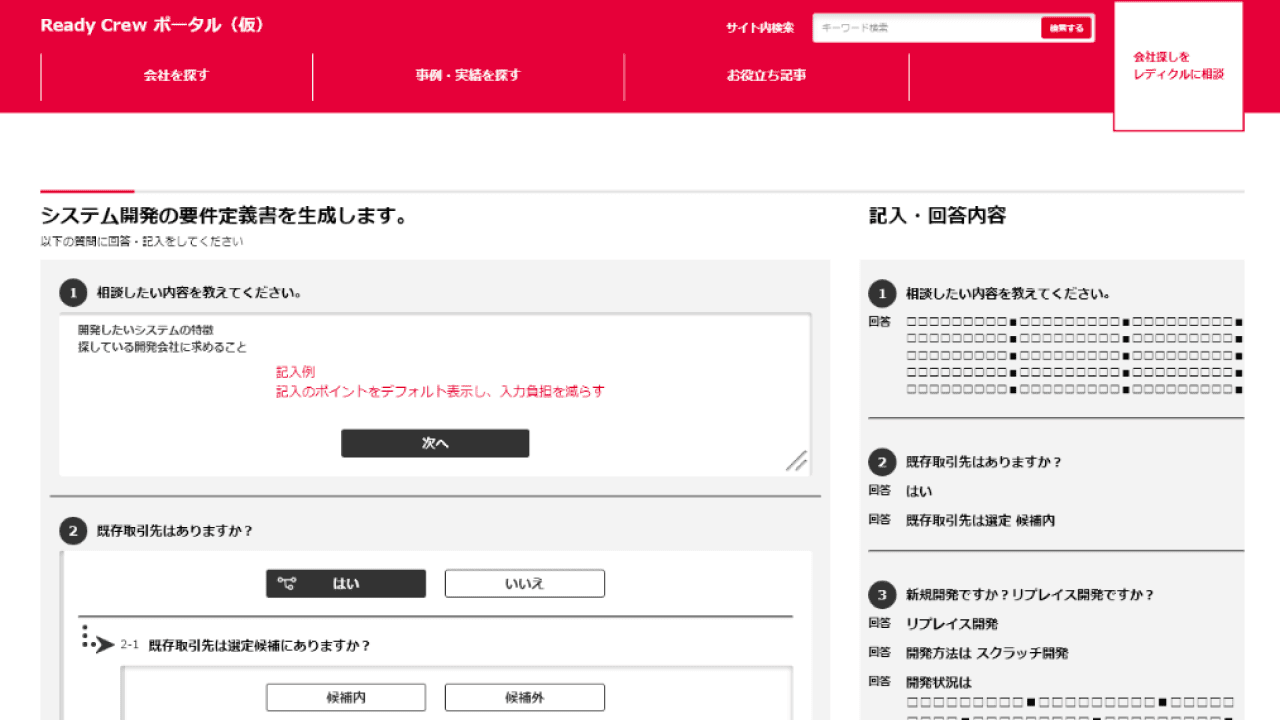This screenshot has width=1280, height=720.
Task: Click the number 2 badge in 記入・回答内容 panel
Action: [x=881, y=462]
